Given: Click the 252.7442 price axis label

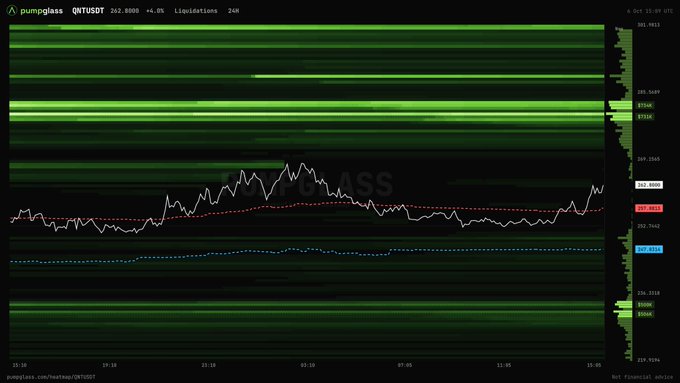Looking at the screenshot, I should tap(648, 226).
